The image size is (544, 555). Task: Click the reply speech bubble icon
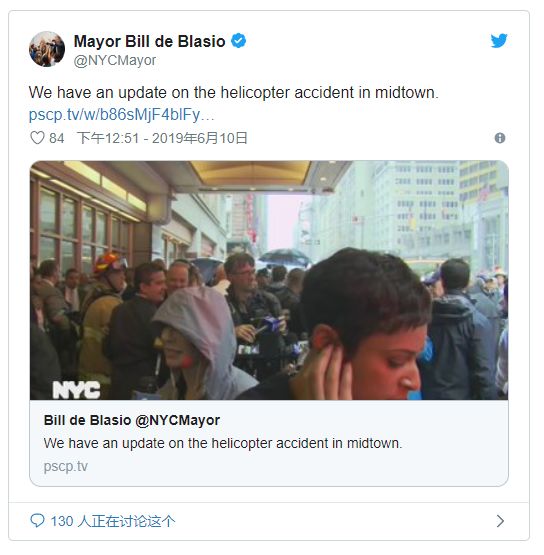pos(37,520)
